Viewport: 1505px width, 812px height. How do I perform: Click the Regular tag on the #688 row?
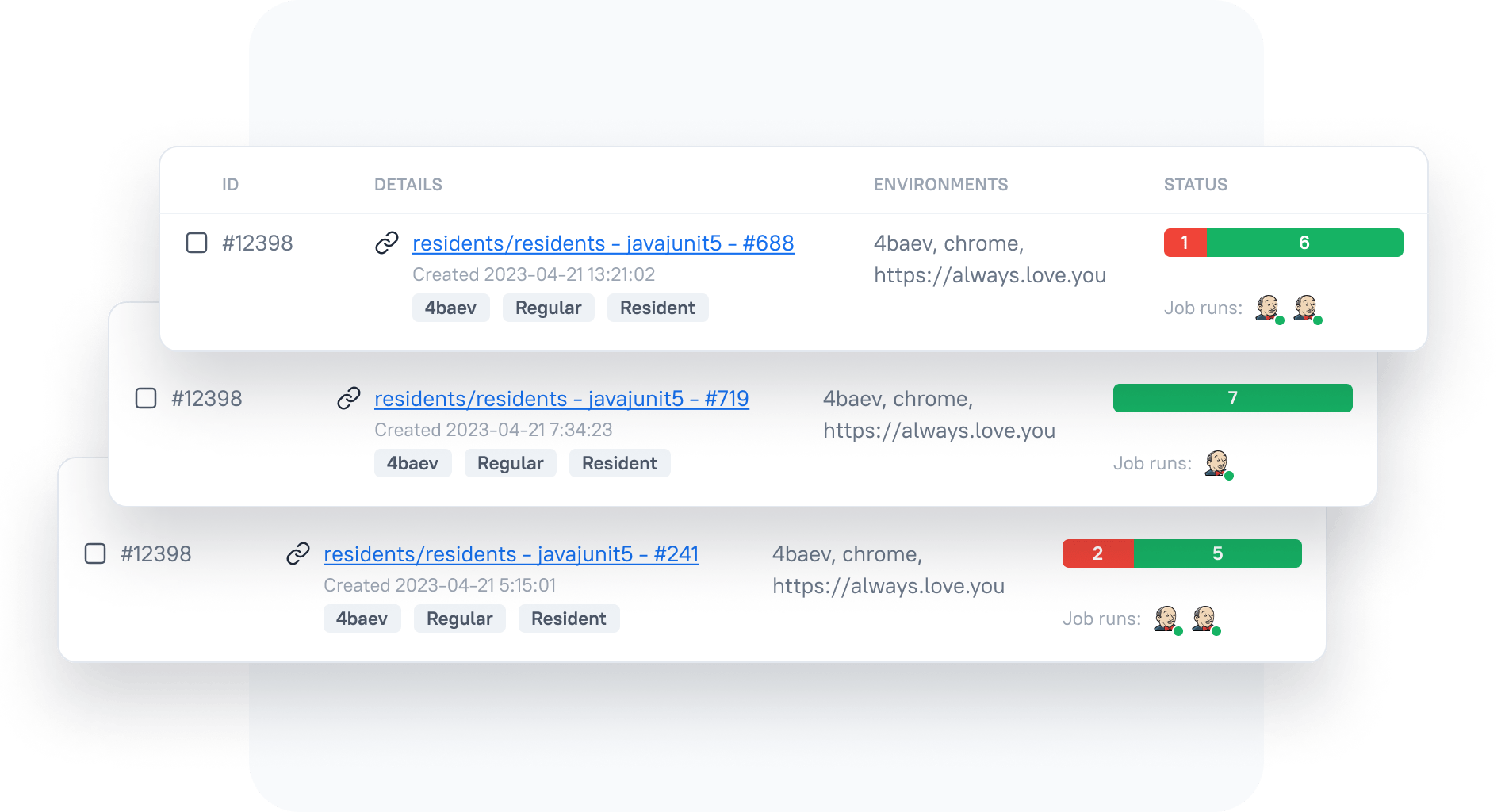click(x=548, y=308)
